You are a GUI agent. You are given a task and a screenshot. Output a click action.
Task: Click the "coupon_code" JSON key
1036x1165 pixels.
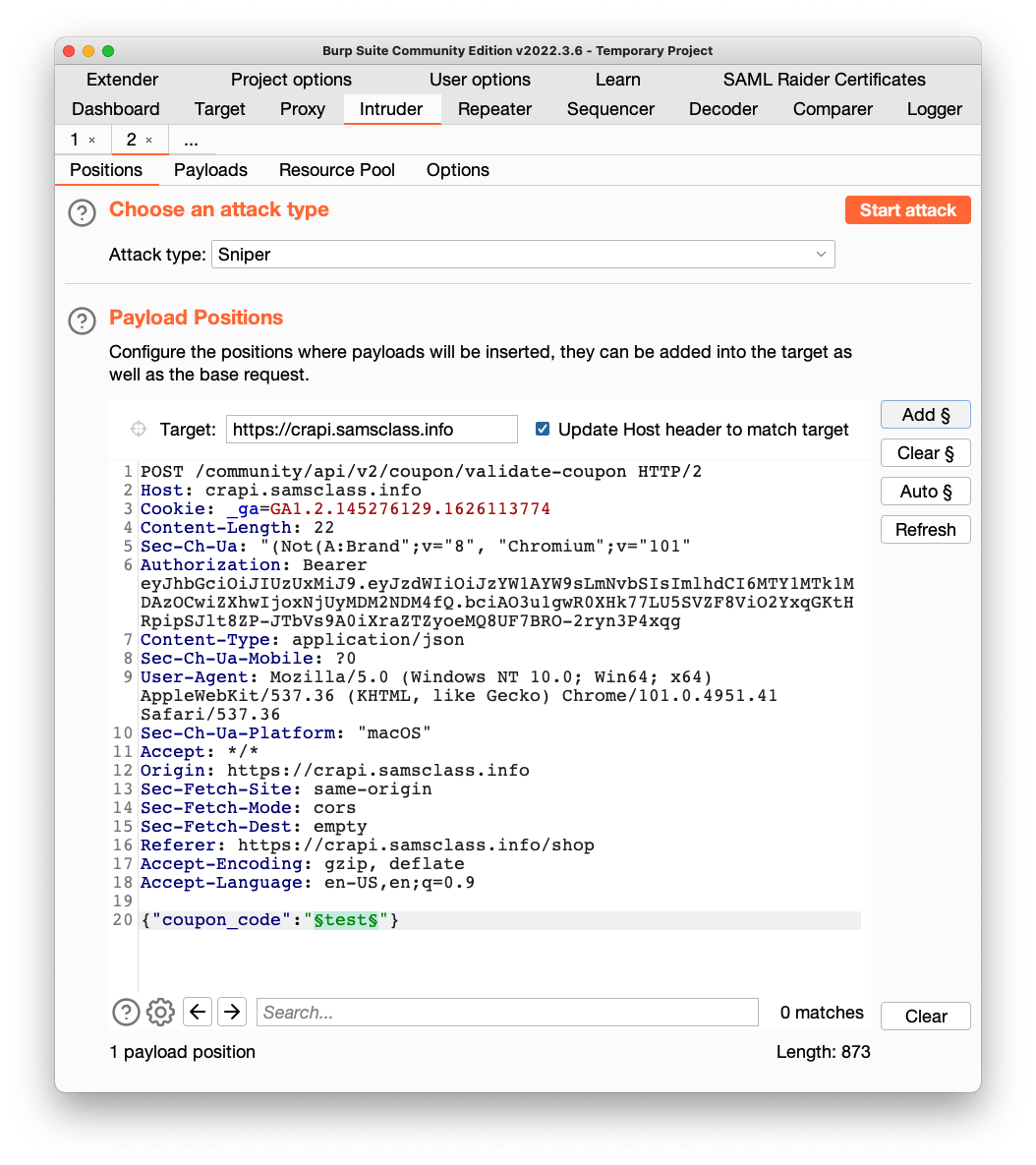pos(221,920)
